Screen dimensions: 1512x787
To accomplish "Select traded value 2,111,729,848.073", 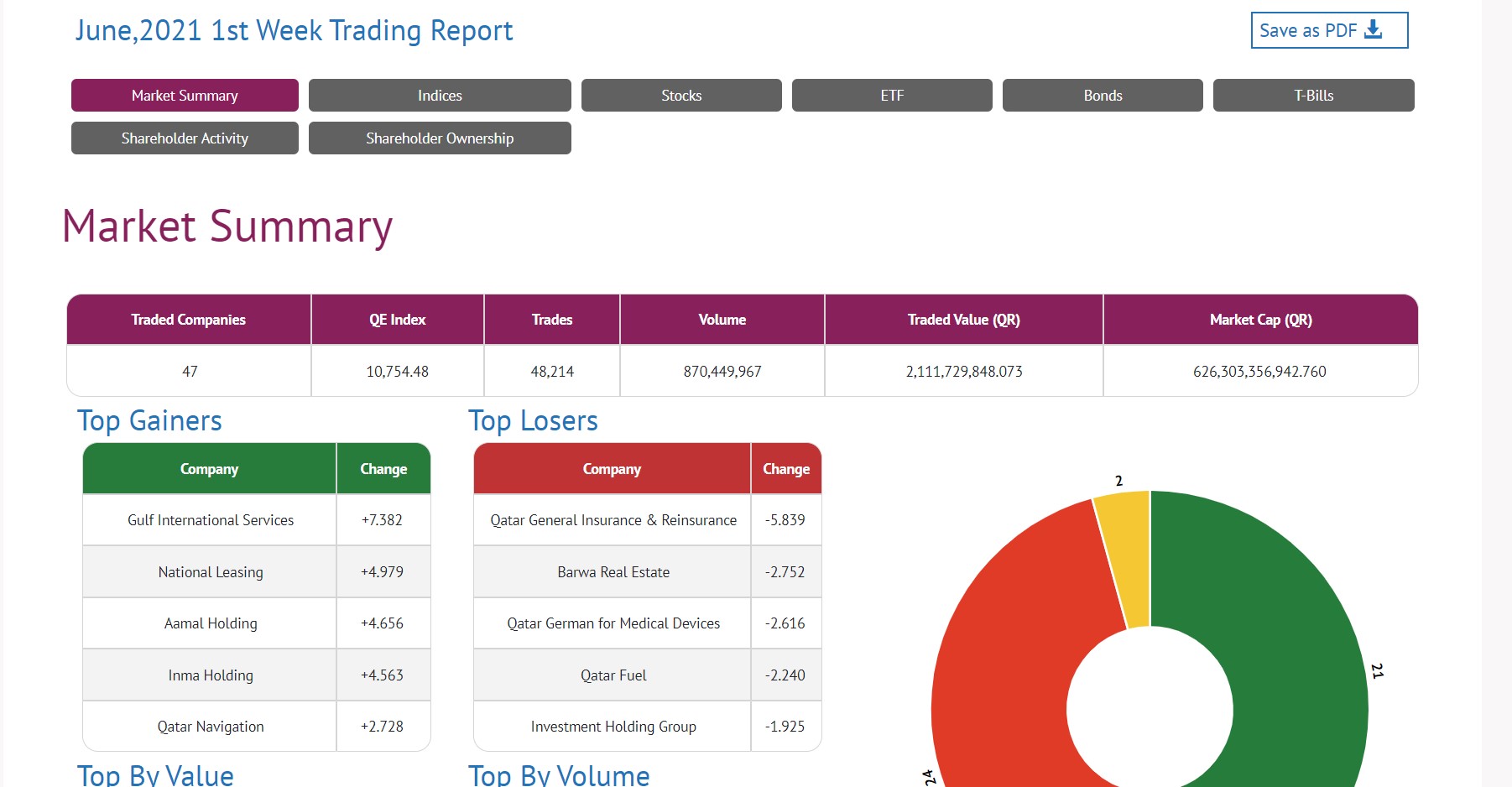I will coord(964,372).
